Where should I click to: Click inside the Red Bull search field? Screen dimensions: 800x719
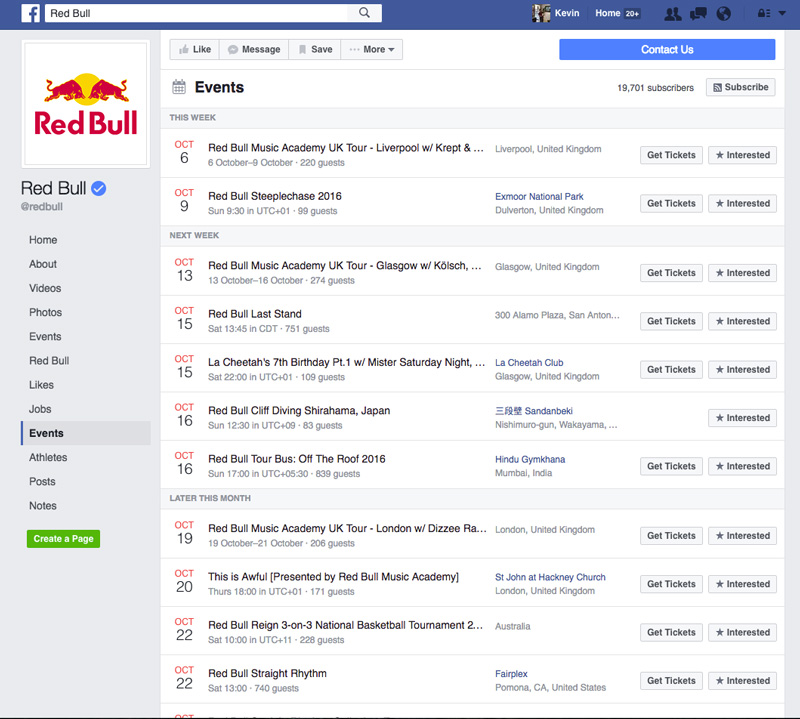pos(196,13)
